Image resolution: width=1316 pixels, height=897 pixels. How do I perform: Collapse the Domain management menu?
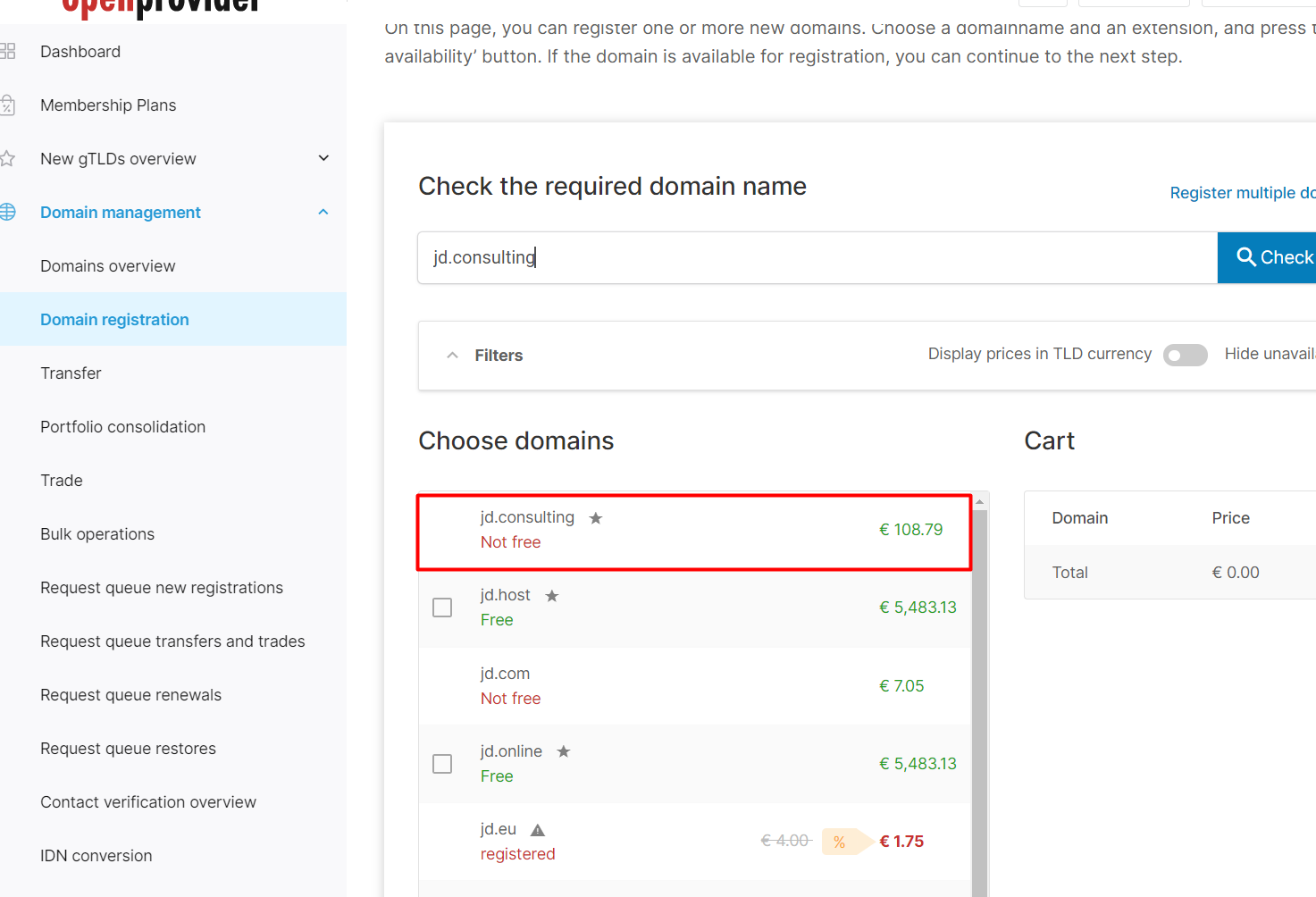(323, 212)
